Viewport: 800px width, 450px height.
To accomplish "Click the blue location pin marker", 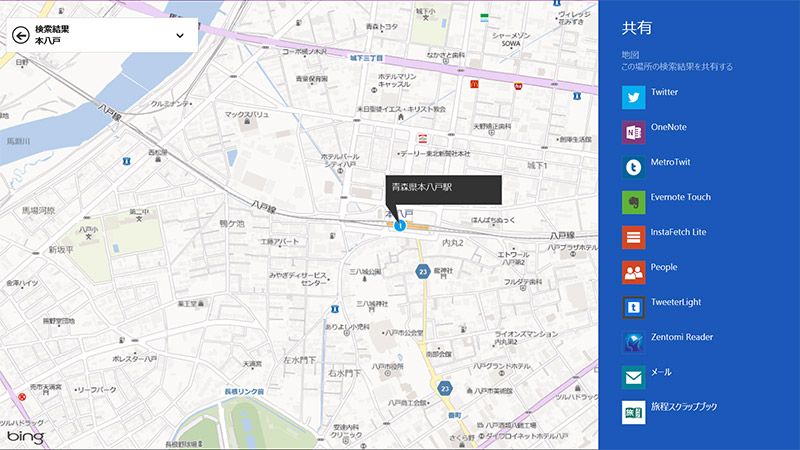I will tap(400, 226).
